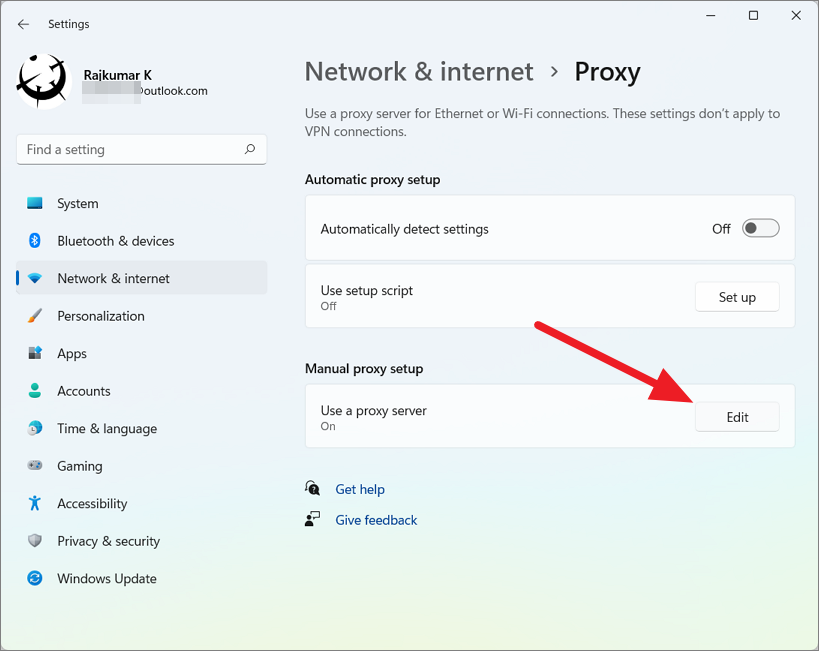Open the Accessibility figure icon
The height and width of the screenshot is (651, 819).
coord(35,503)
